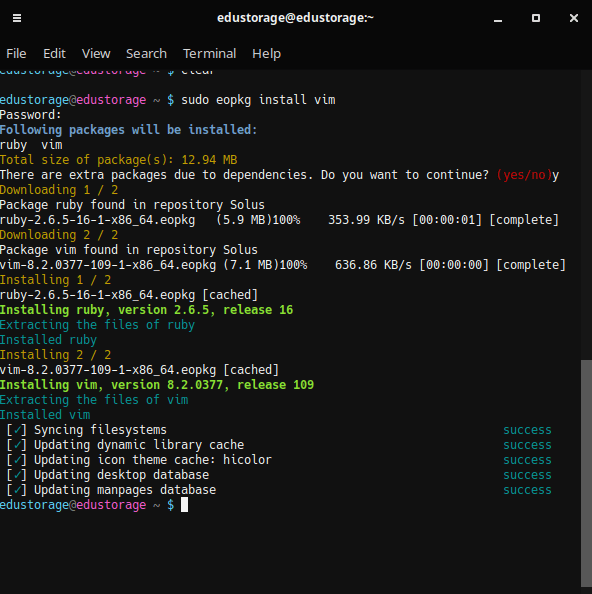Close the terminal window
The width and height of the screenshot is (592, 594).
tap(574, 18)
